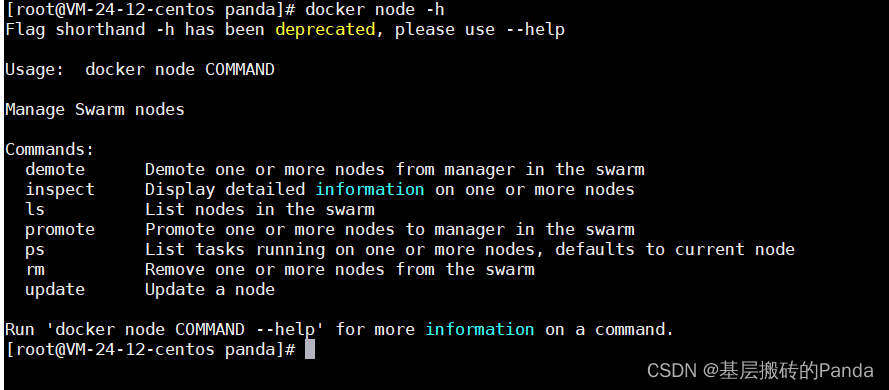Click the typed 'docker node -h' command
Screen dimensions: 889x390
tap(375, 10)
